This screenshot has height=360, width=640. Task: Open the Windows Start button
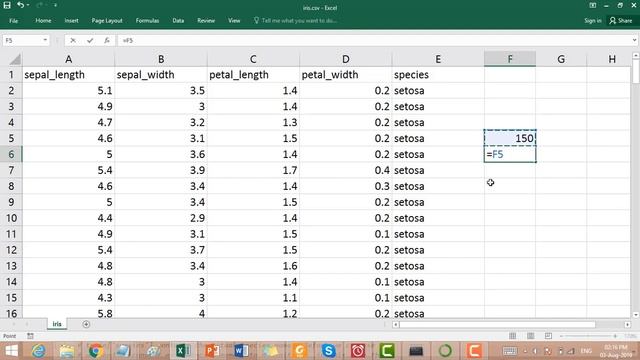(x=11, y=351)
